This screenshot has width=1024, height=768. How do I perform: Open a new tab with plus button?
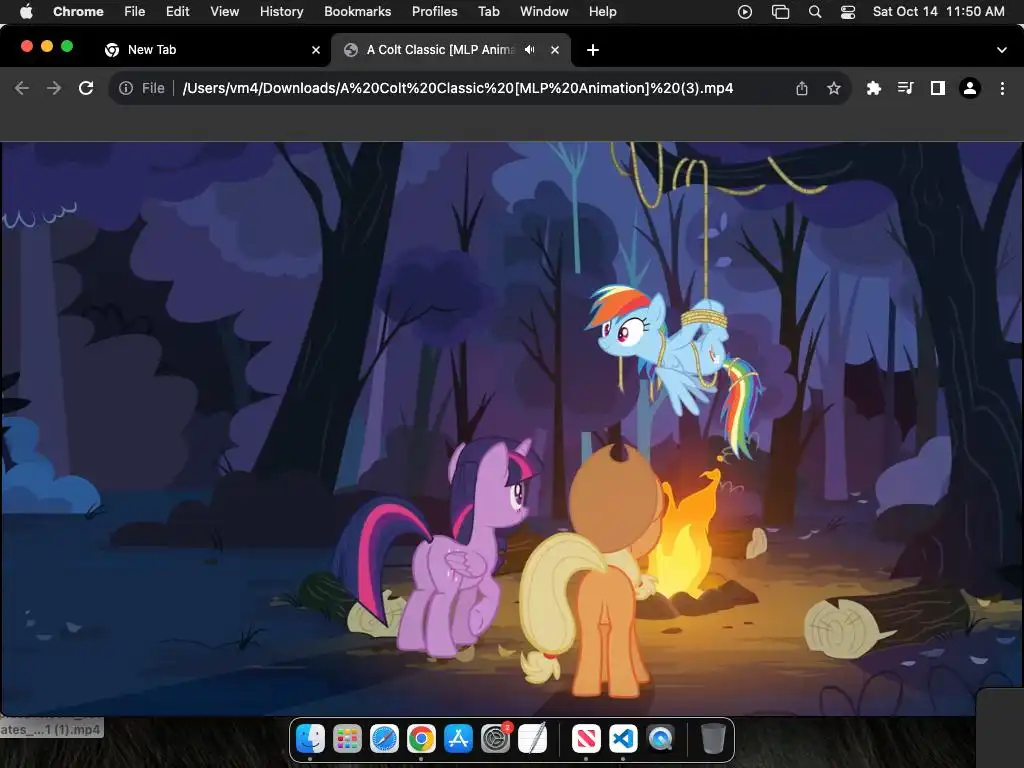pos(592,50)
